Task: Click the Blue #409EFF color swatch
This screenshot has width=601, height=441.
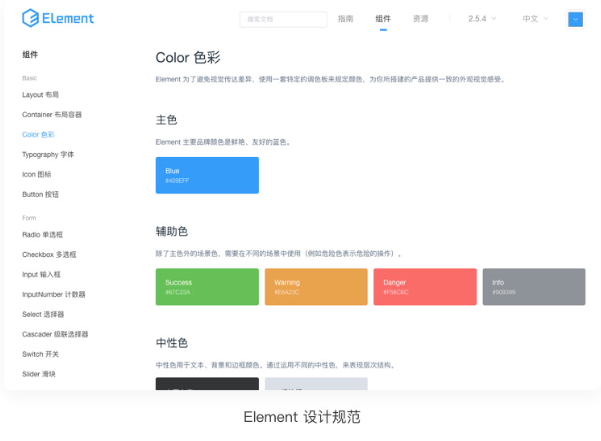Action: click(207, 175)
